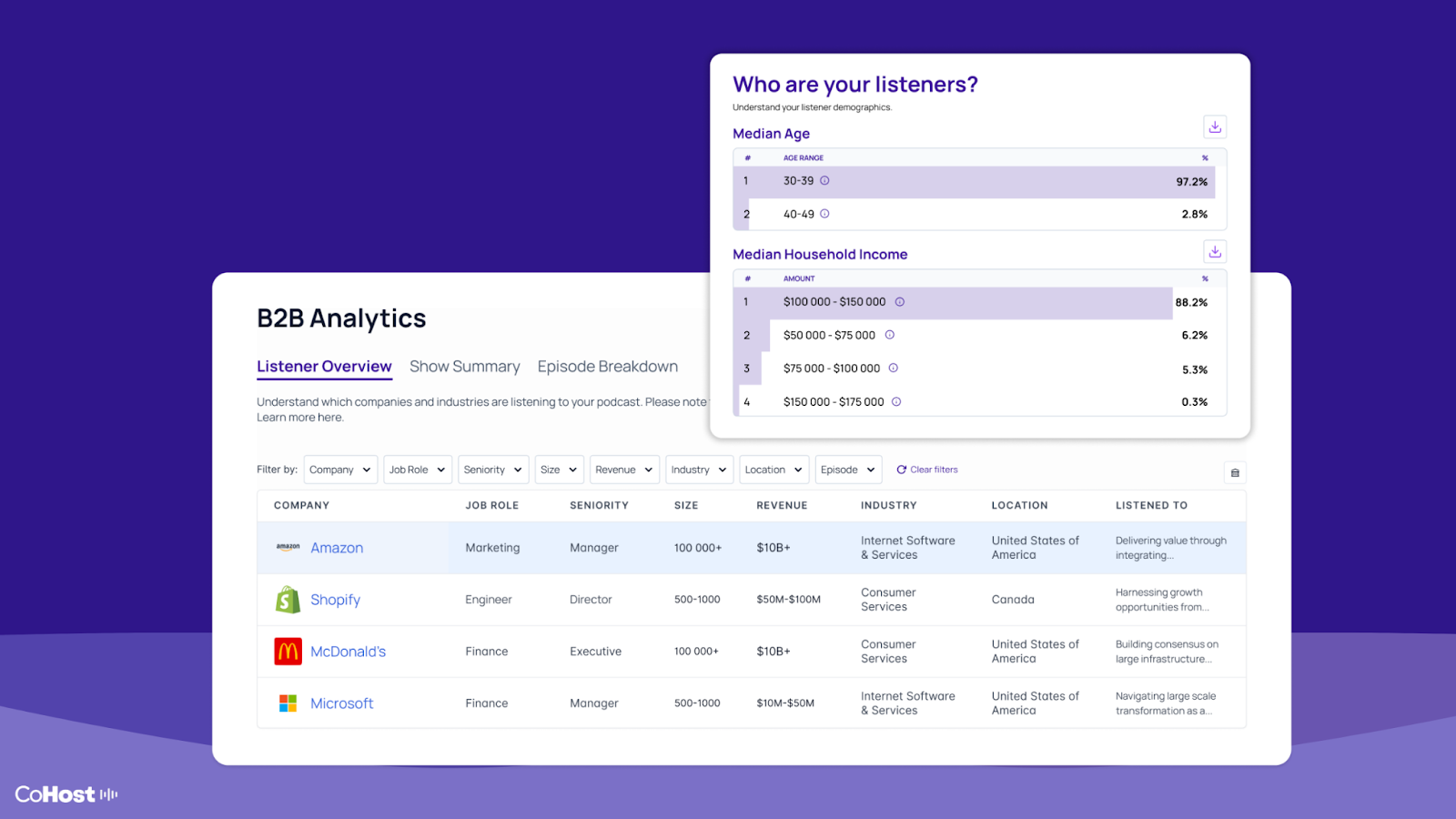Click the AMOUNT column header
Viewport: 1456px width, 819px height.
click(x=799, y=279)
